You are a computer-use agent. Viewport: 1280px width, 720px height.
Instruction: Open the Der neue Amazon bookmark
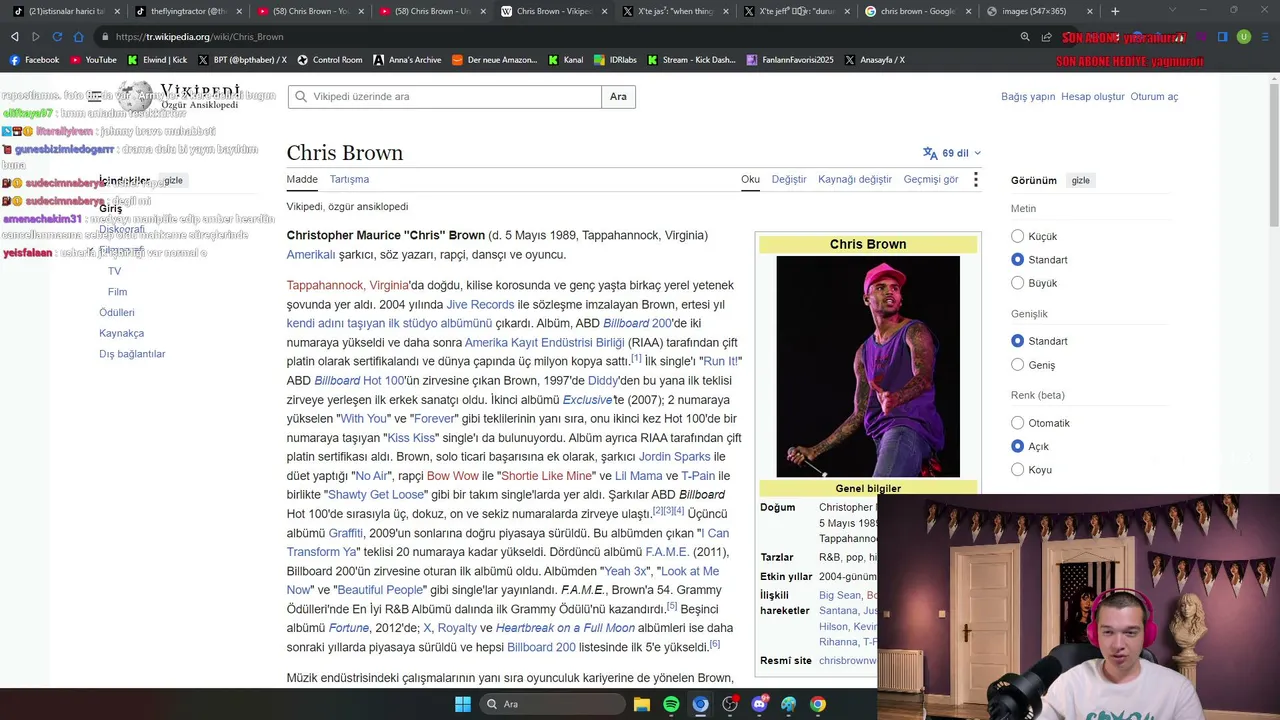tap(495, 60)
